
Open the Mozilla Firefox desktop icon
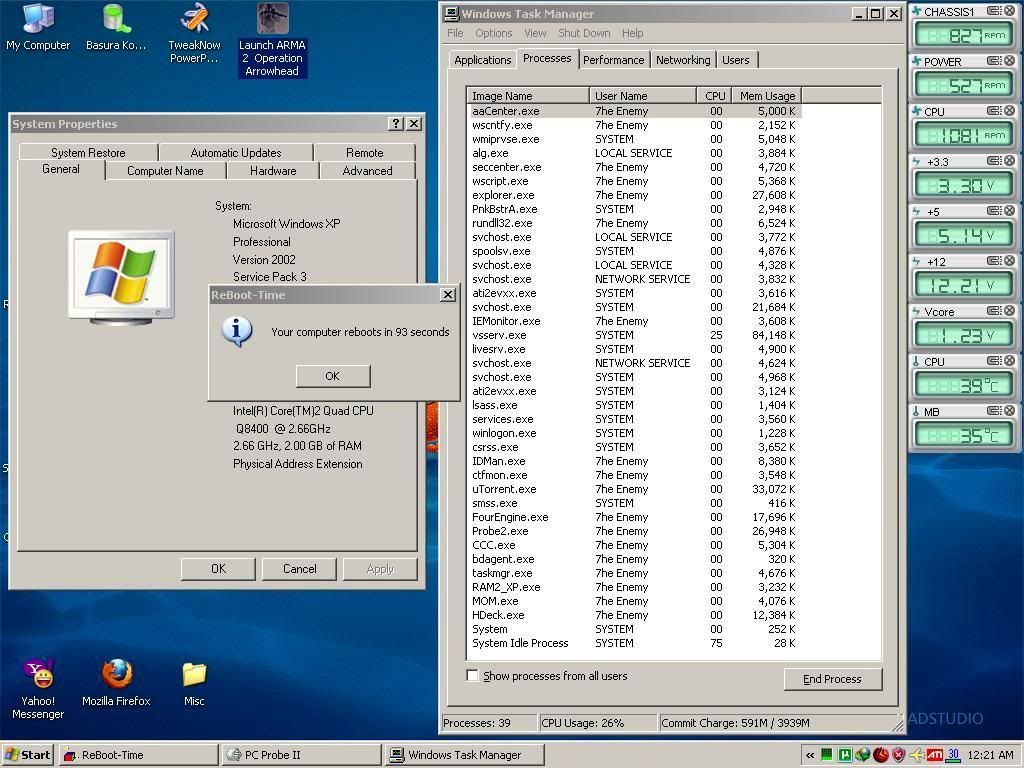(x=116, y=675)
